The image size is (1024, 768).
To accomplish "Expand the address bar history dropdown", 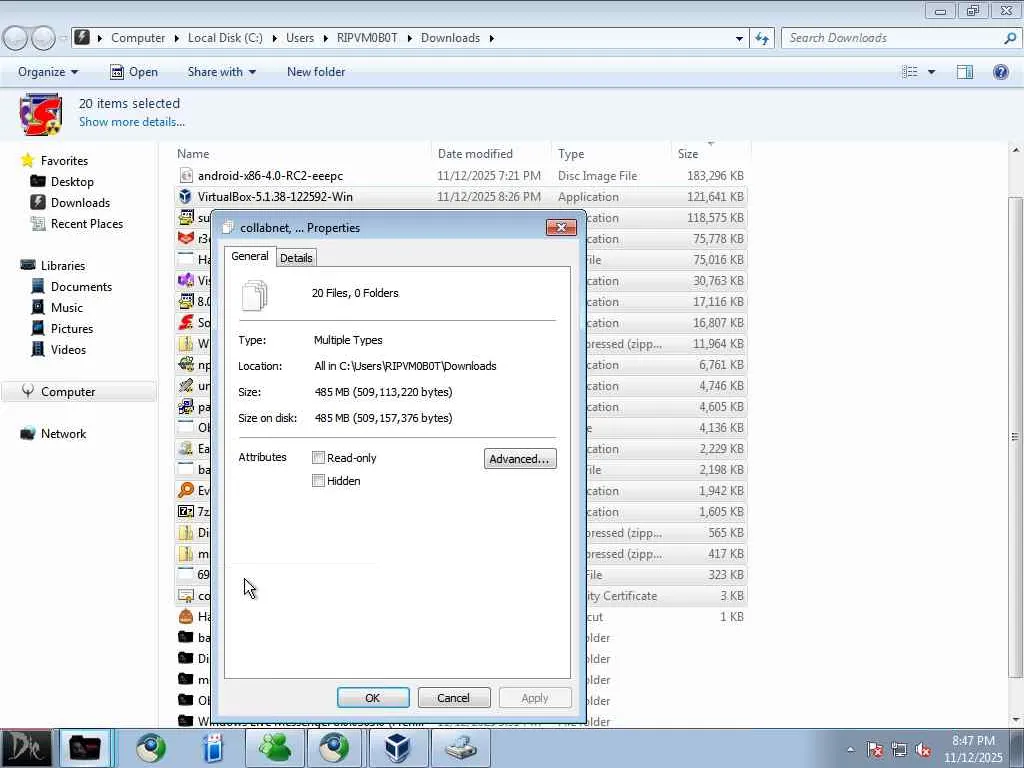I will 739,39.
